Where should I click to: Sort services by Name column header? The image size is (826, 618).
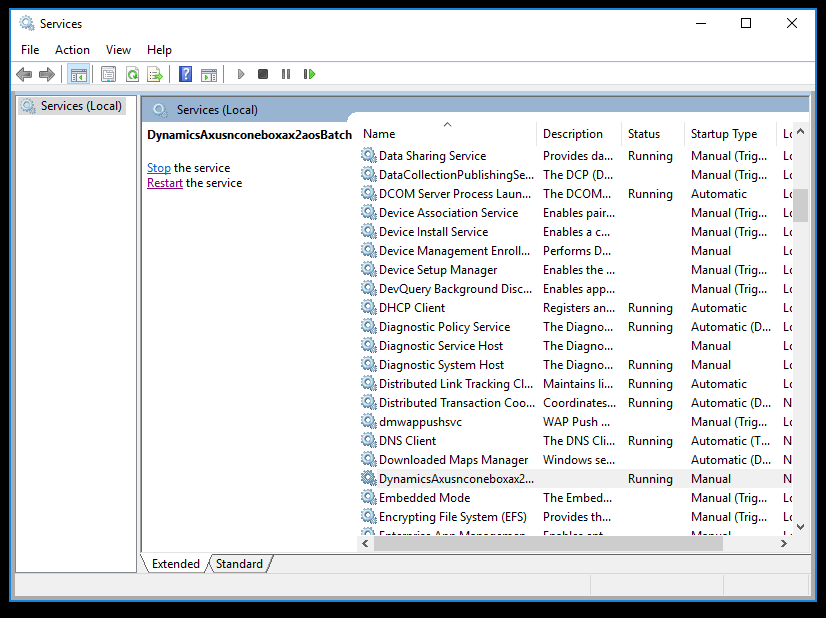tap(379, 134)
